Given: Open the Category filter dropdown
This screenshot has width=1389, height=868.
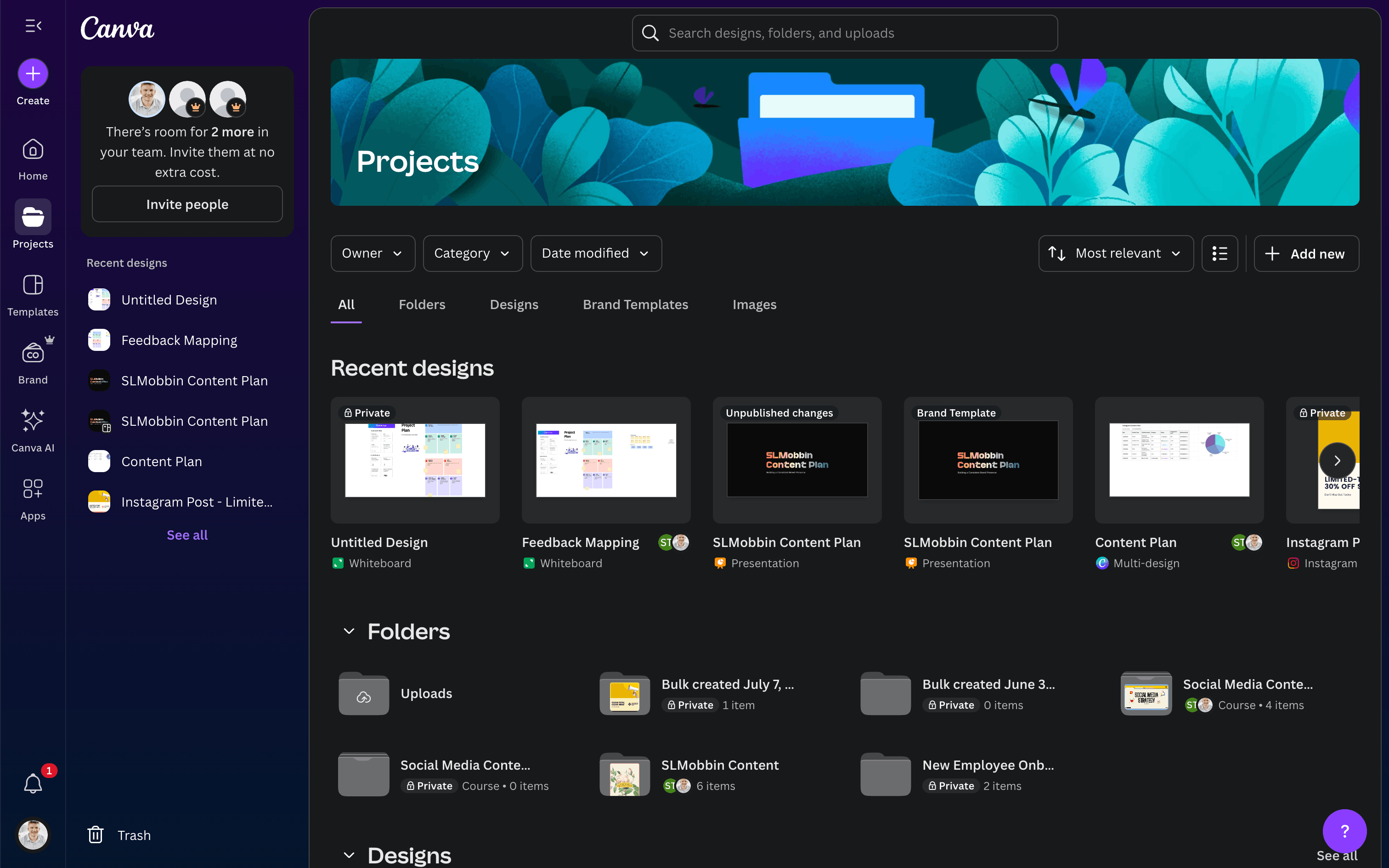Looking at the screenshot, I should [x=472, y=253].
